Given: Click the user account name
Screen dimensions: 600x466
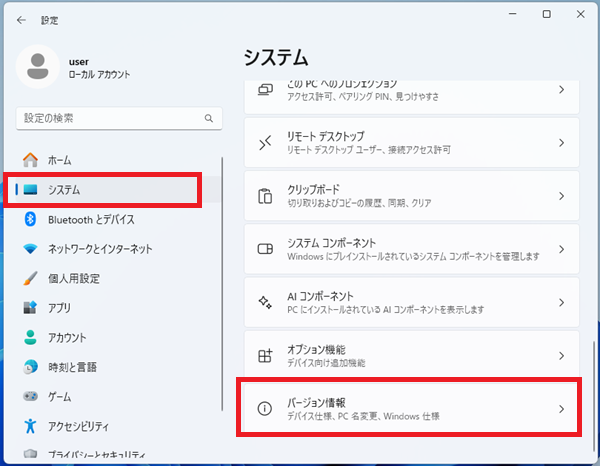Looking at the screenshot, I should 79,62.
